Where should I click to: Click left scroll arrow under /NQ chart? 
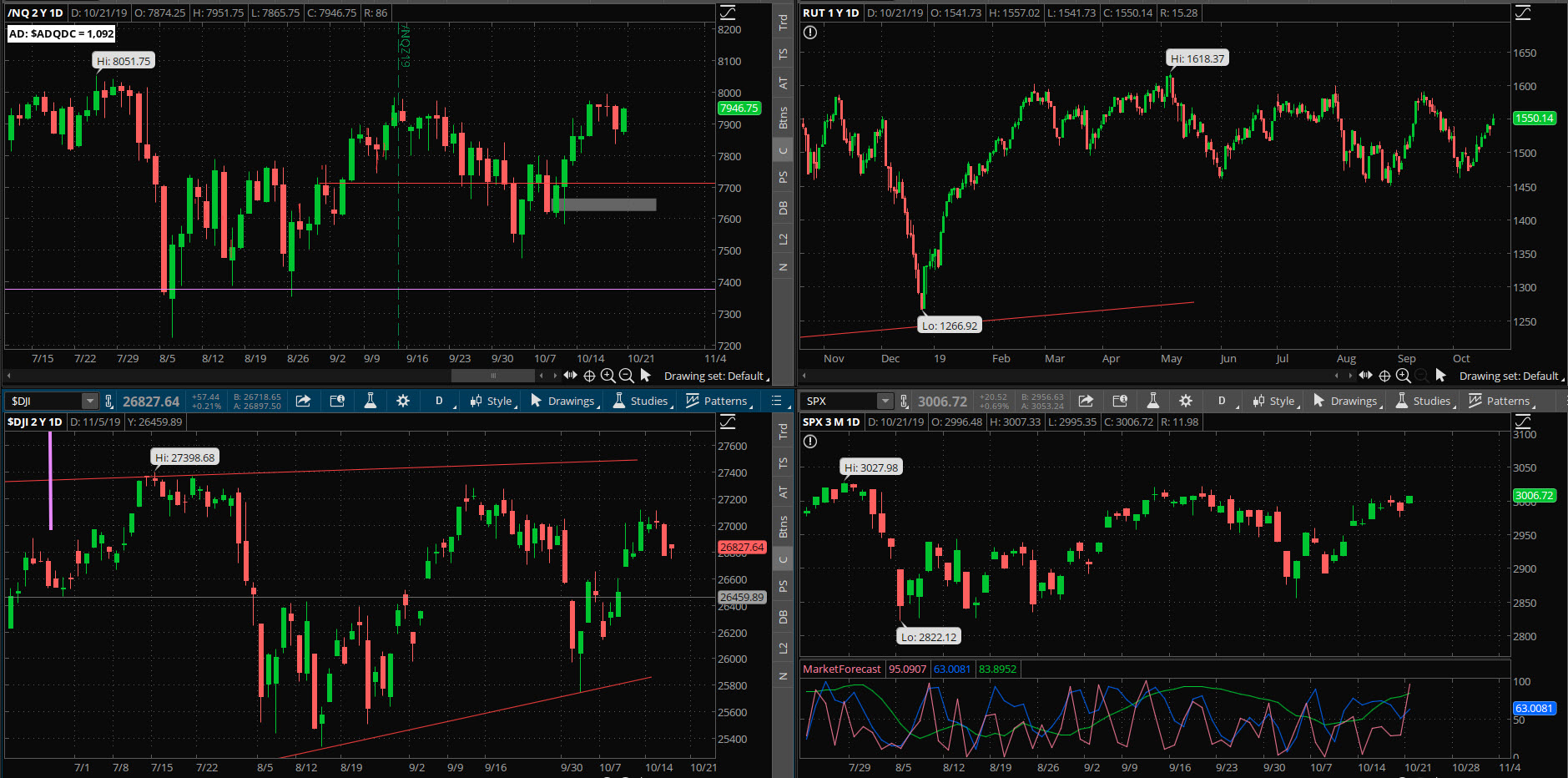(9, 376)
